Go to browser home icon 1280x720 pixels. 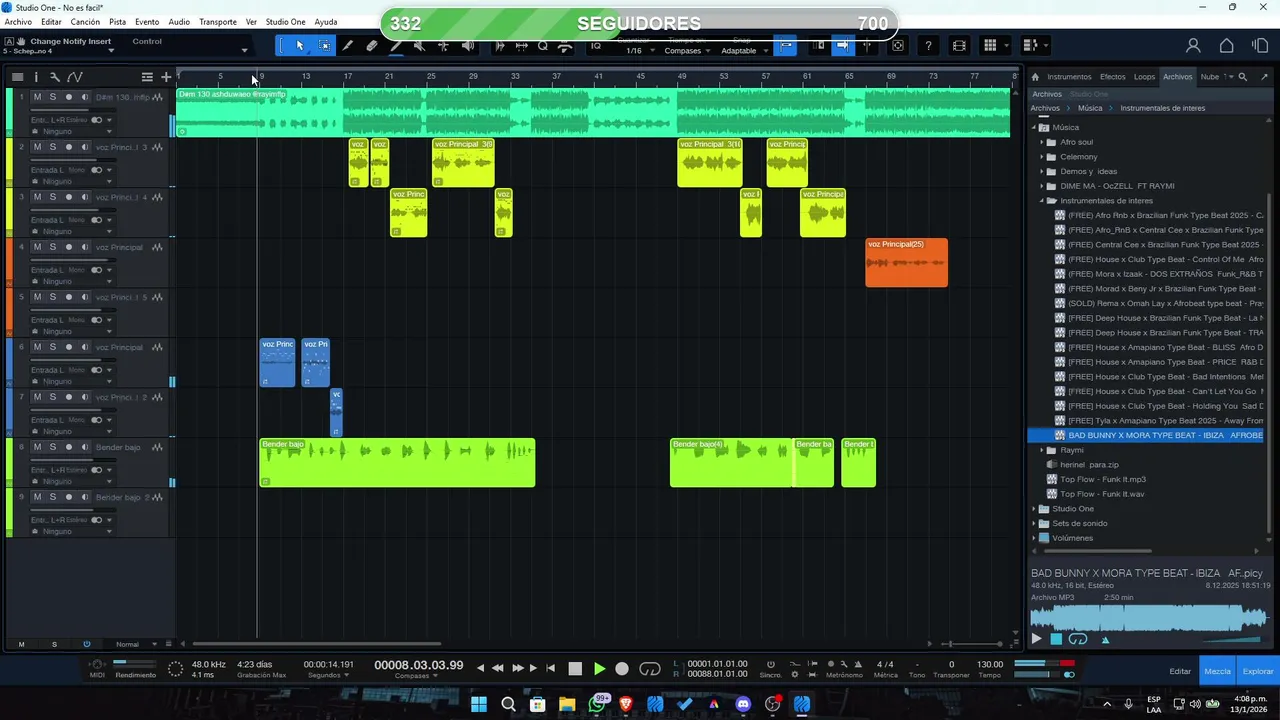pyautogui.click(x=1036, y=77)
